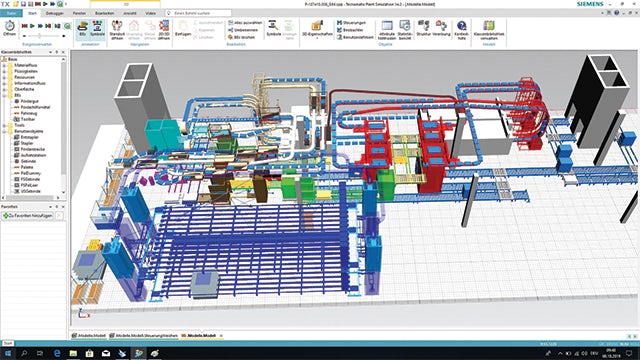Click the save icon in quick access toolbar
This screenshot has width=640, height=360.
pos(23,4)
